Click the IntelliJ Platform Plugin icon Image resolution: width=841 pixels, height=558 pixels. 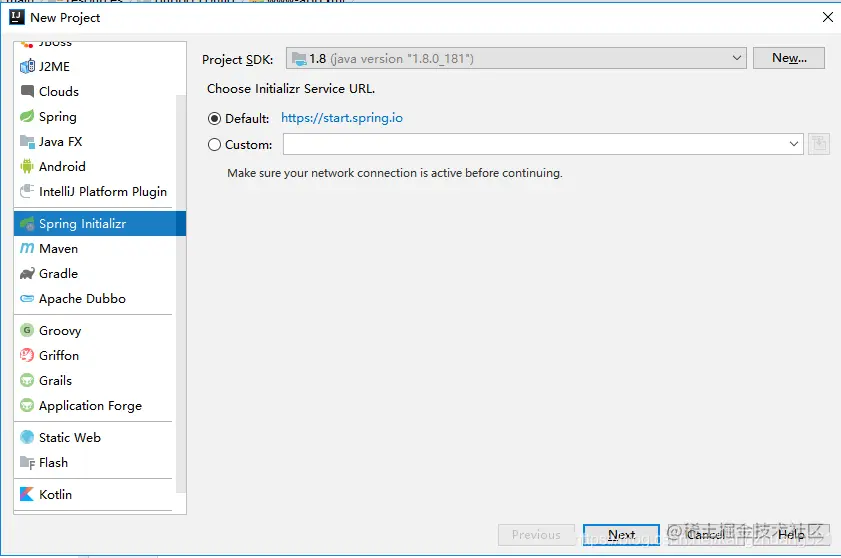click(x=27, y=191)
